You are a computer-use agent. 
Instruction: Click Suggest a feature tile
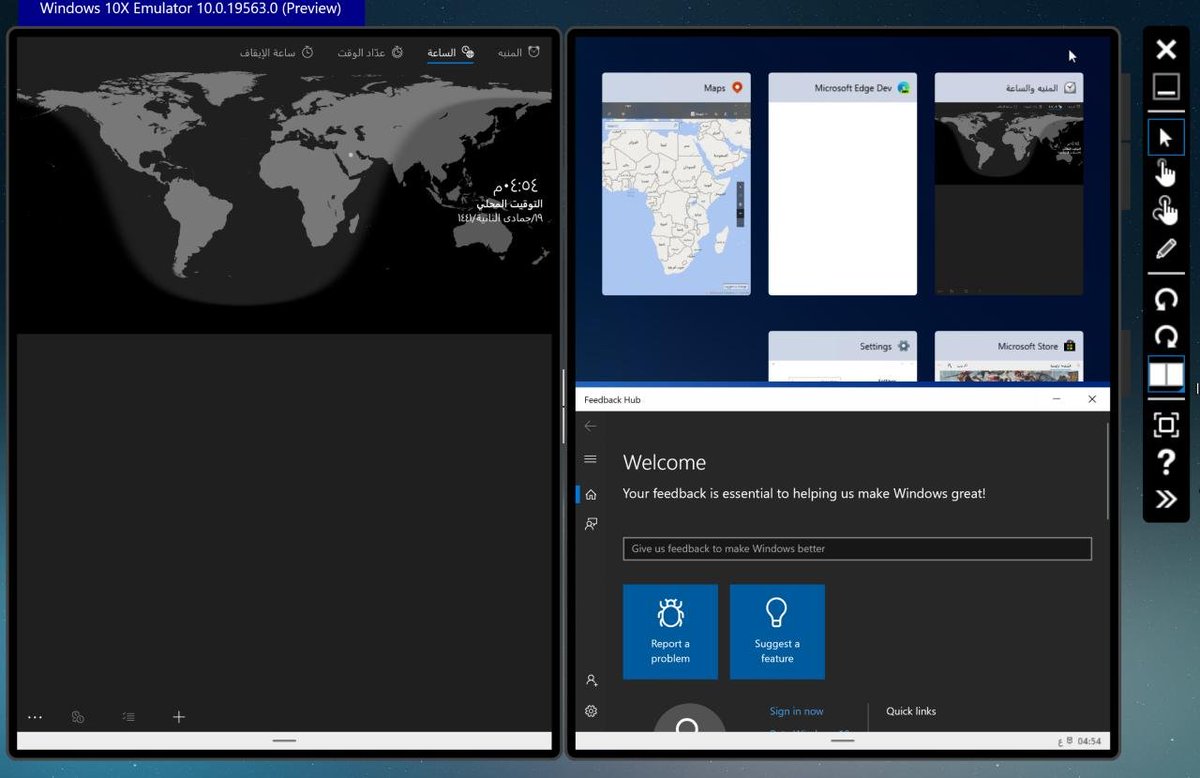[777, 632]
